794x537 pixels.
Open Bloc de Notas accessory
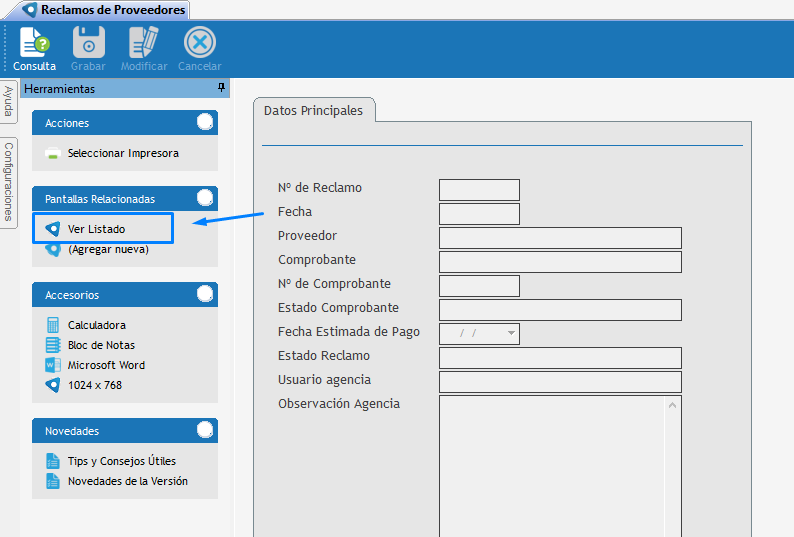pyautogui.click(x=101, y=345)
